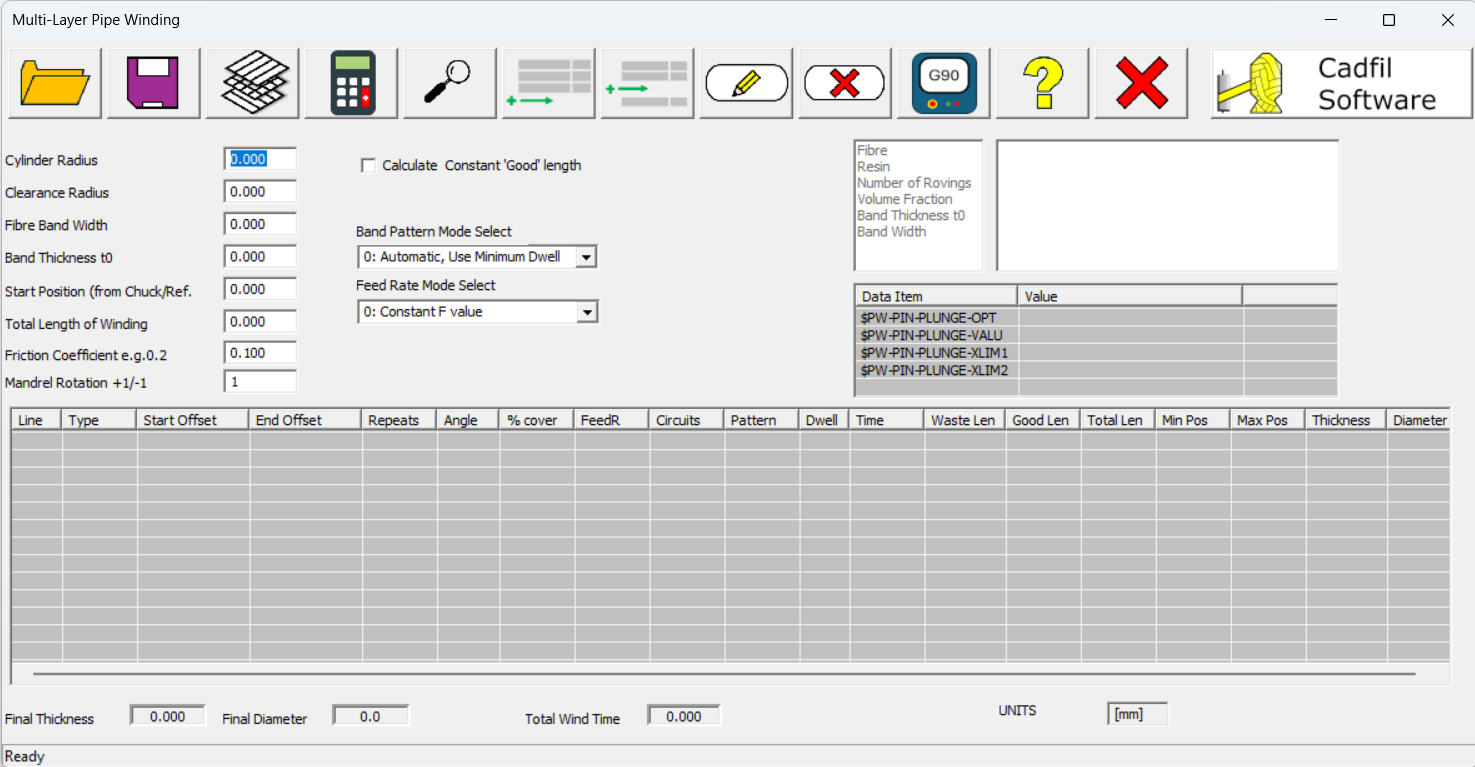Click the Cadfil Software logo
1475x767 pixels.
pyautogui.click(x=1342, y=83)
